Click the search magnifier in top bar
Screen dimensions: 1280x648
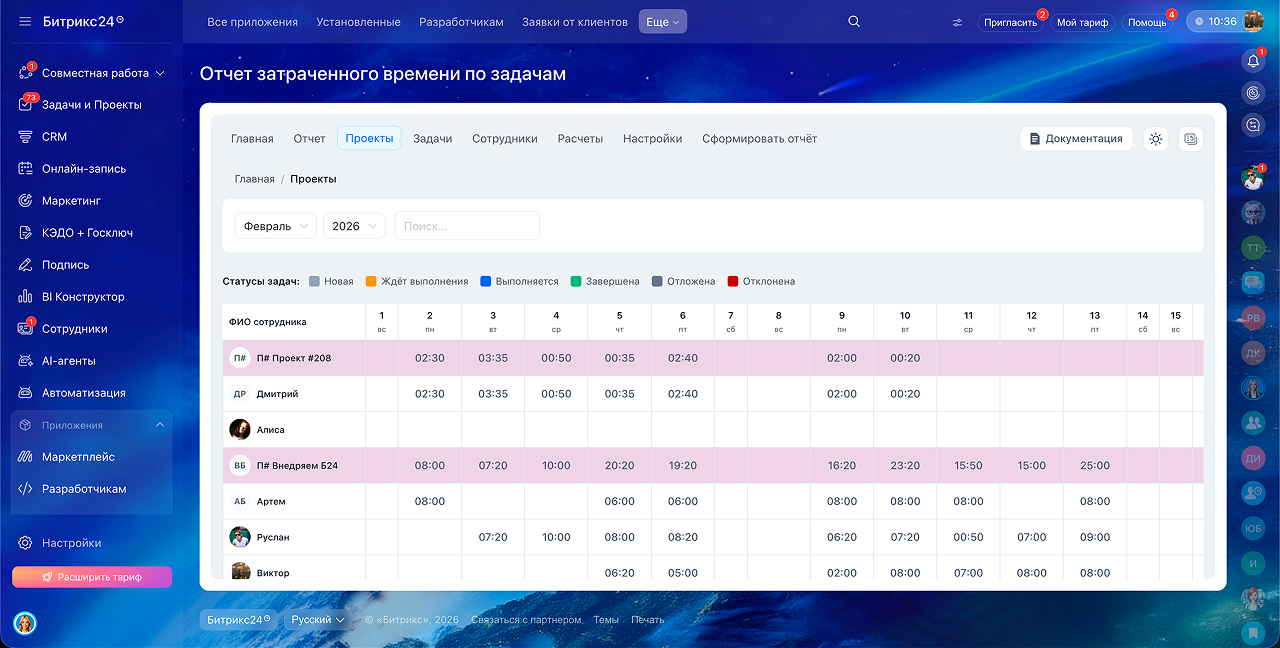click(x=853, y=22)
